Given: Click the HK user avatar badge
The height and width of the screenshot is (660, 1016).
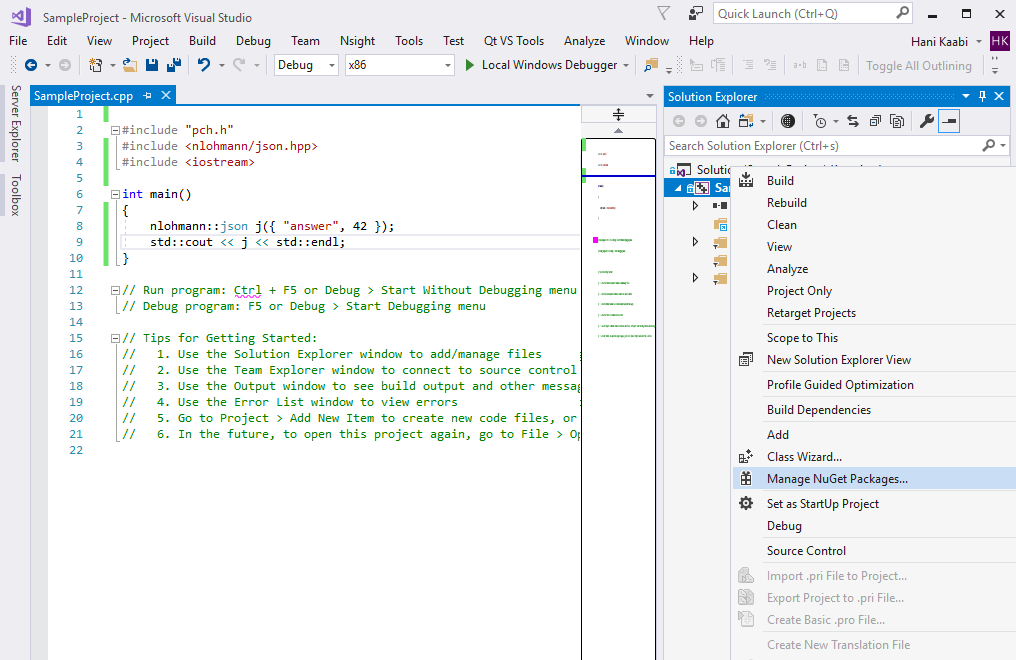Looking at the screenshot, I should [1000, 41].
